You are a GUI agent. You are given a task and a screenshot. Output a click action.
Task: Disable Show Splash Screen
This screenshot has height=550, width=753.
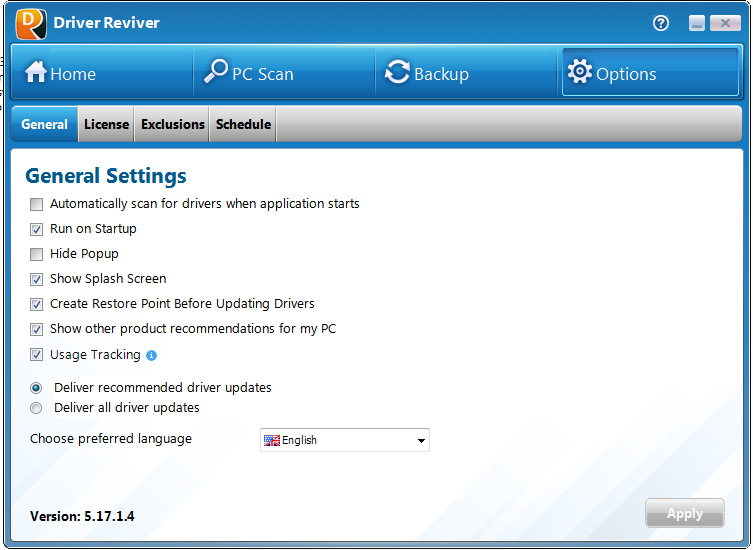36,279
